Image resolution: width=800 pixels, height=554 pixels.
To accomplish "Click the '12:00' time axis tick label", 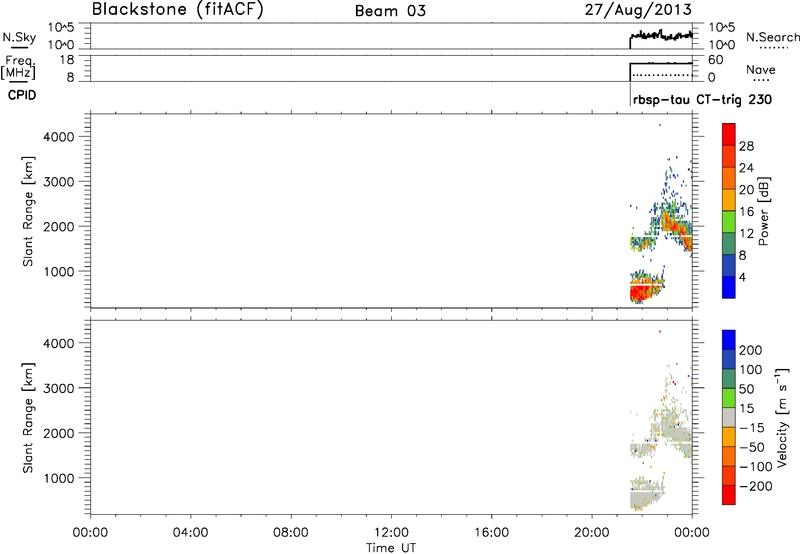I will [x=391, y=533].
